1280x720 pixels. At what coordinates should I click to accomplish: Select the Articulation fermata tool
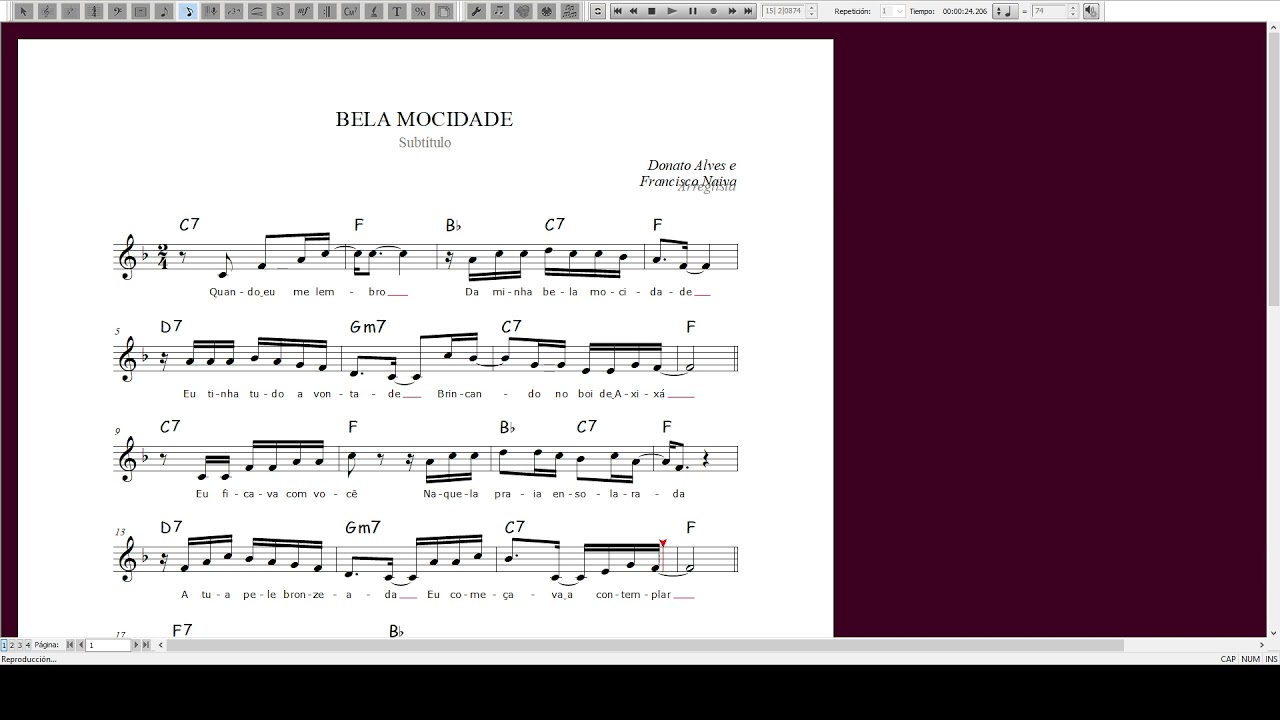280,11
